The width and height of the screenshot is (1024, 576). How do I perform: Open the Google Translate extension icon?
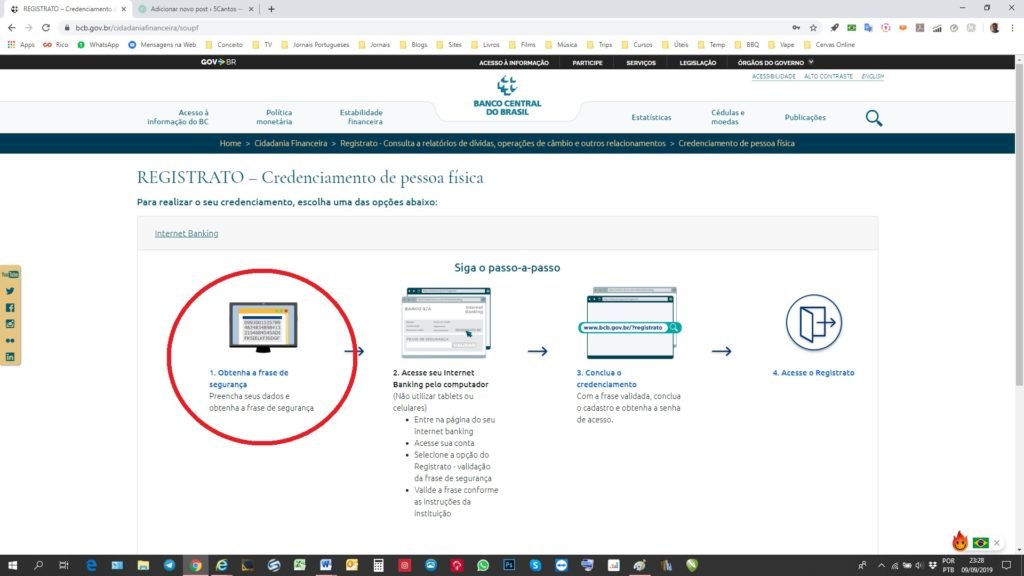[868, 27]
